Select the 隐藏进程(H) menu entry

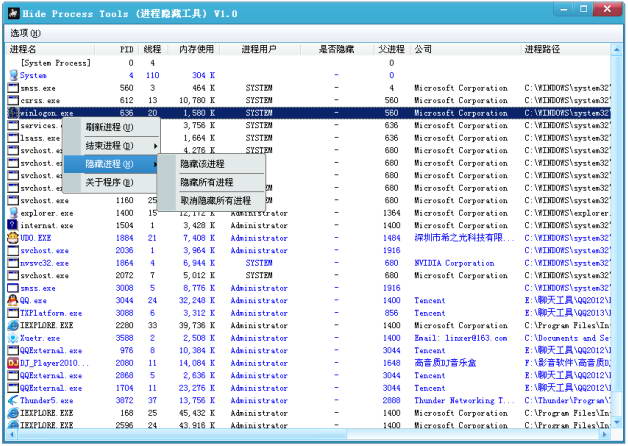coord(111,164)
